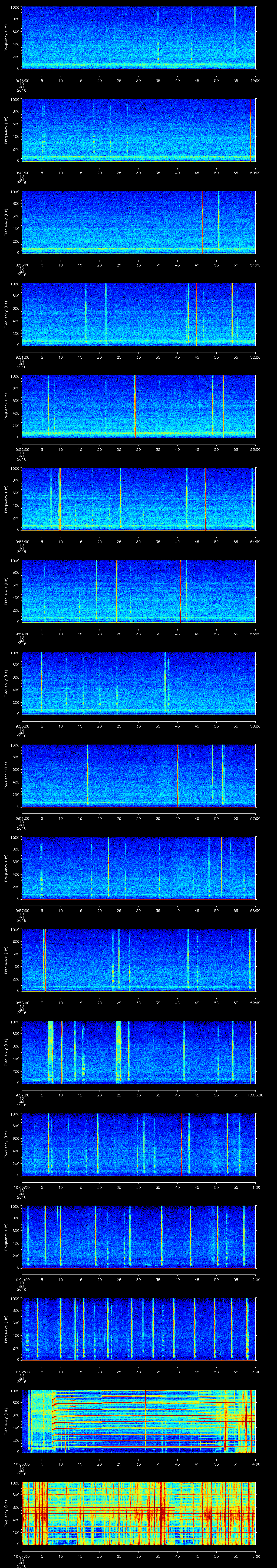The height and width of the screenshot is (1568, 277).
Task: Open the spectrogram panel starting at 9:54:00
Action: 138,590
